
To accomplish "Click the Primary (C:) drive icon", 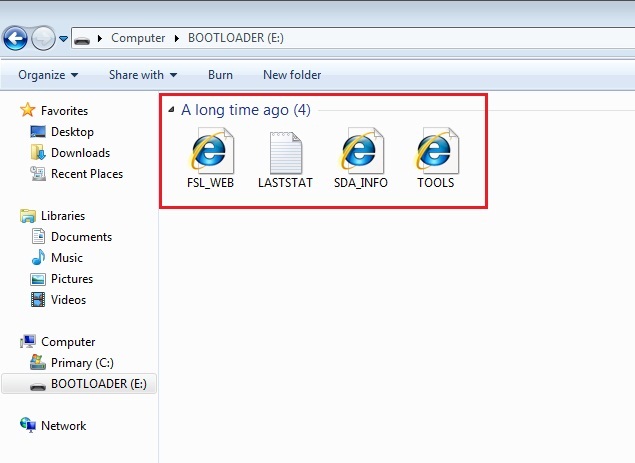I will coord(38,362).
